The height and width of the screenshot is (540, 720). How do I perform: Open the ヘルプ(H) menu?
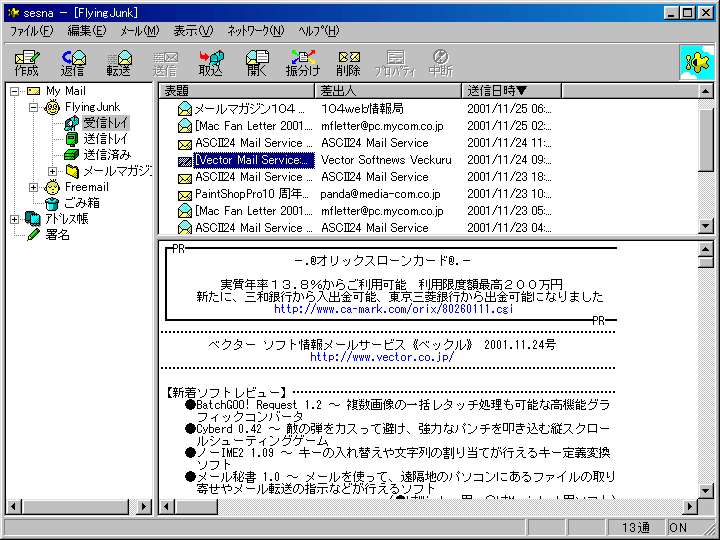tap(318, 31)
